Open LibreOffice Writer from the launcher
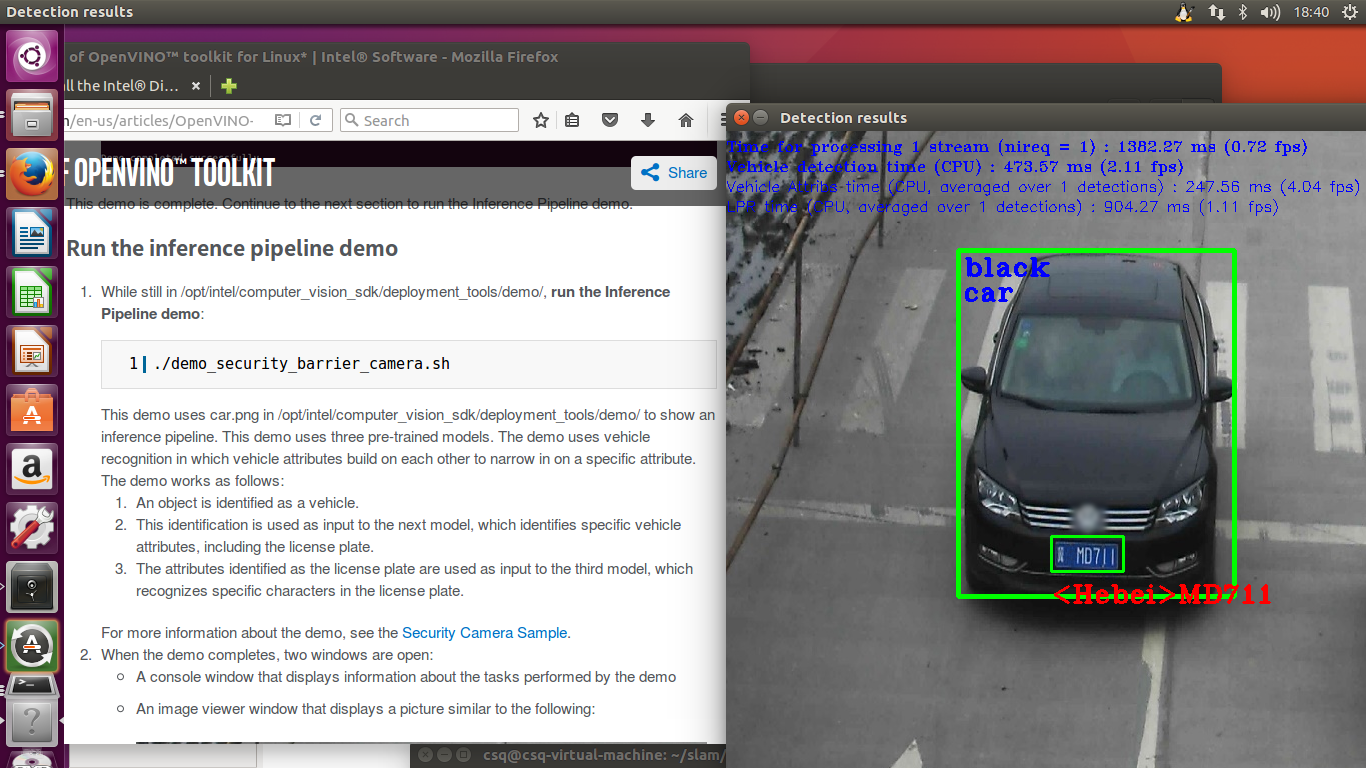The height and width of the screenshot is (768, 1366). click(x=33, y=233)
